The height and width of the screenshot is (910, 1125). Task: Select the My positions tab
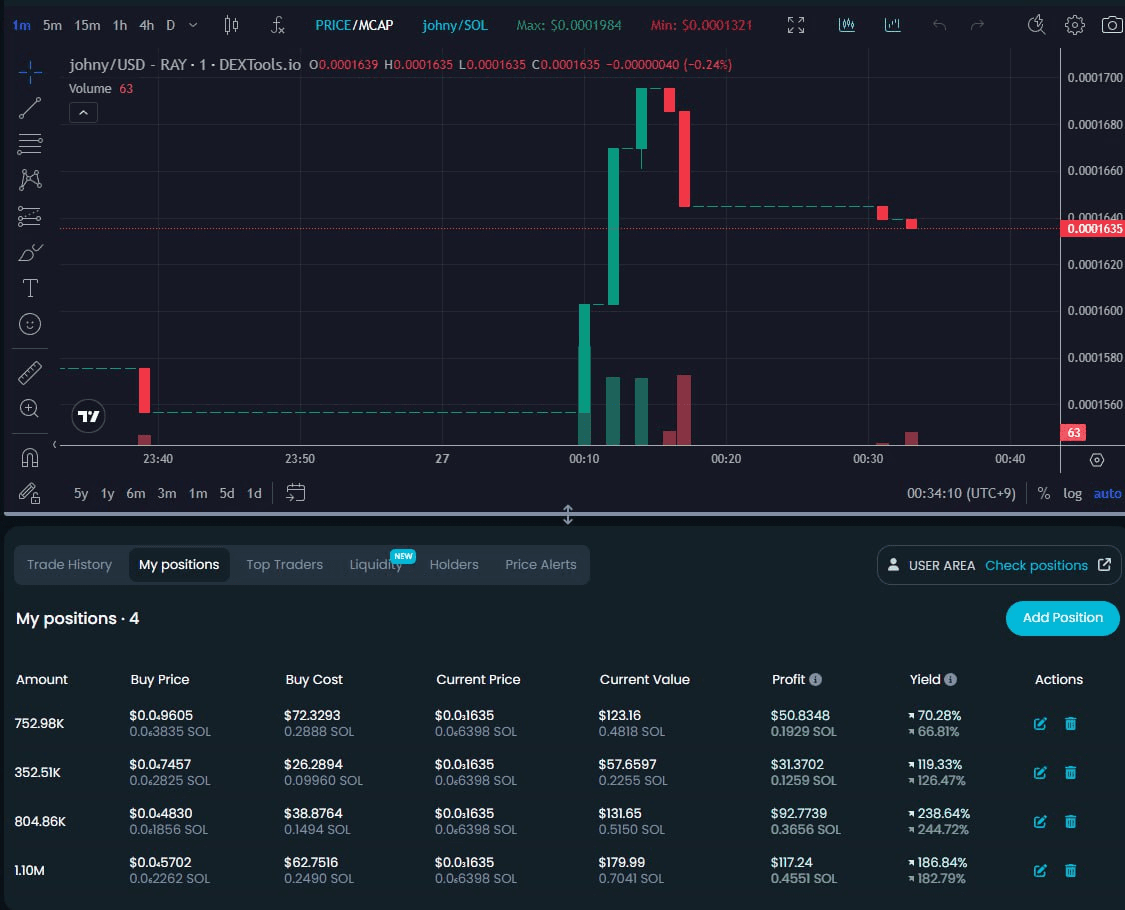click(179, 565)
